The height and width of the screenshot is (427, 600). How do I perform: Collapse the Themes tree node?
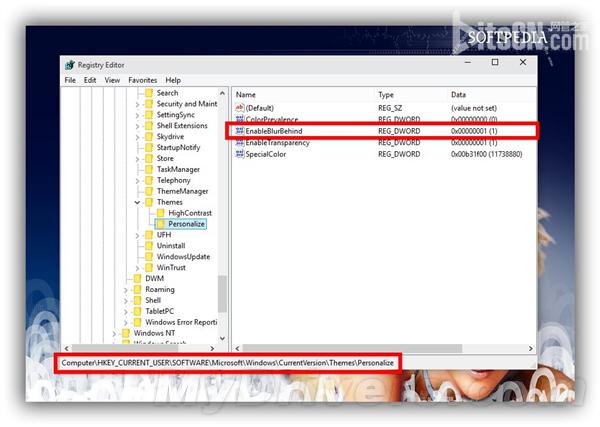coord(137,202)
